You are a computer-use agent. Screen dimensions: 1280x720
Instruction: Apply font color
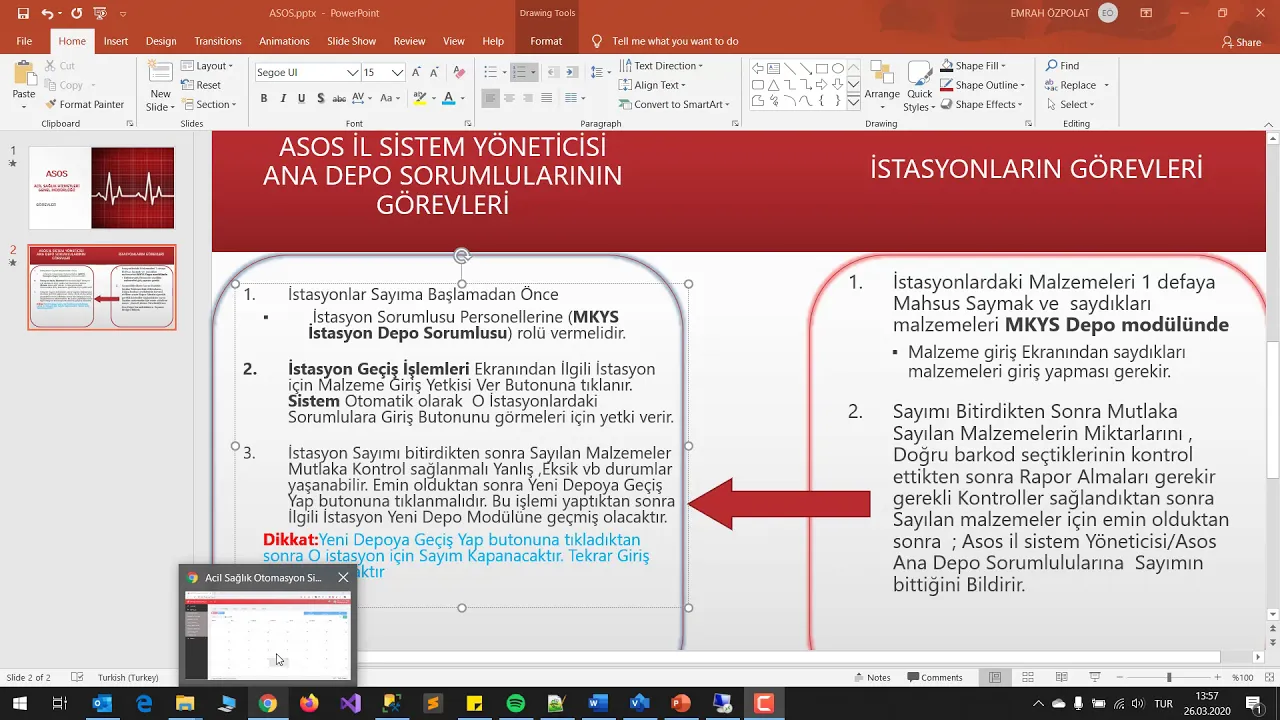click(x=448, y=98)
